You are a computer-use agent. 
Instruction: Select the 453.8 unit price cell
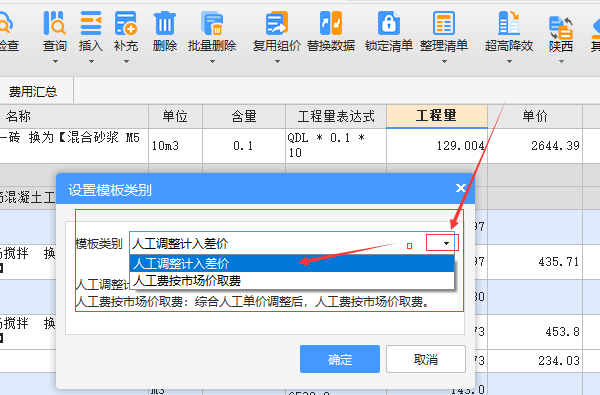(x=535, y=331)
